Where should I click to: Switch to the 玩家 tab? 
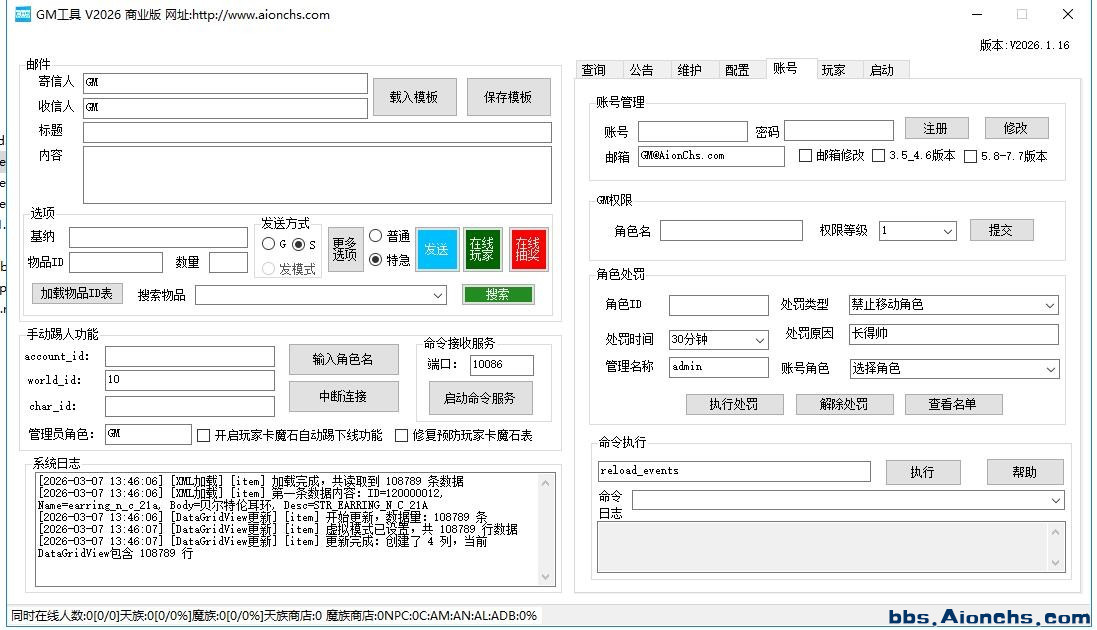pyautogui.click(x=833, y=70)
